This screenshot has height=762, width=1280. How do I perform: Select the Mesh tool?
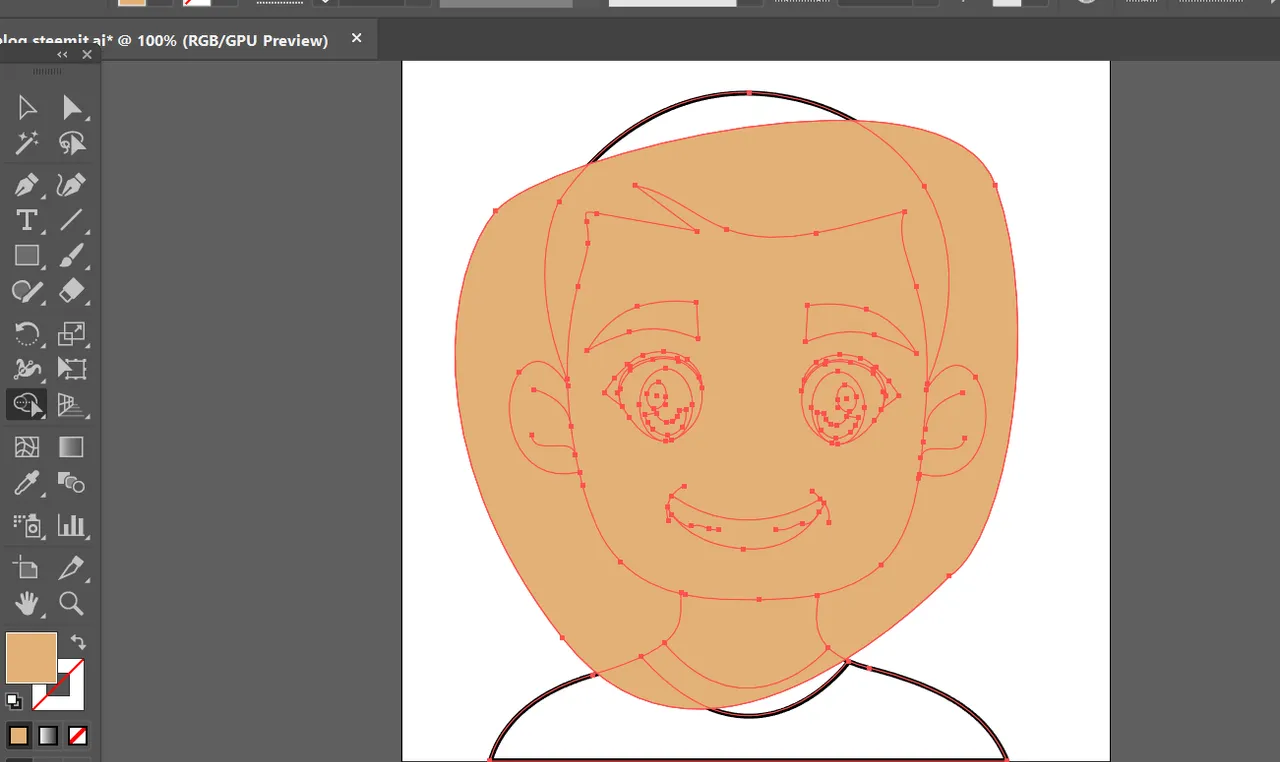tap(27, 447)
